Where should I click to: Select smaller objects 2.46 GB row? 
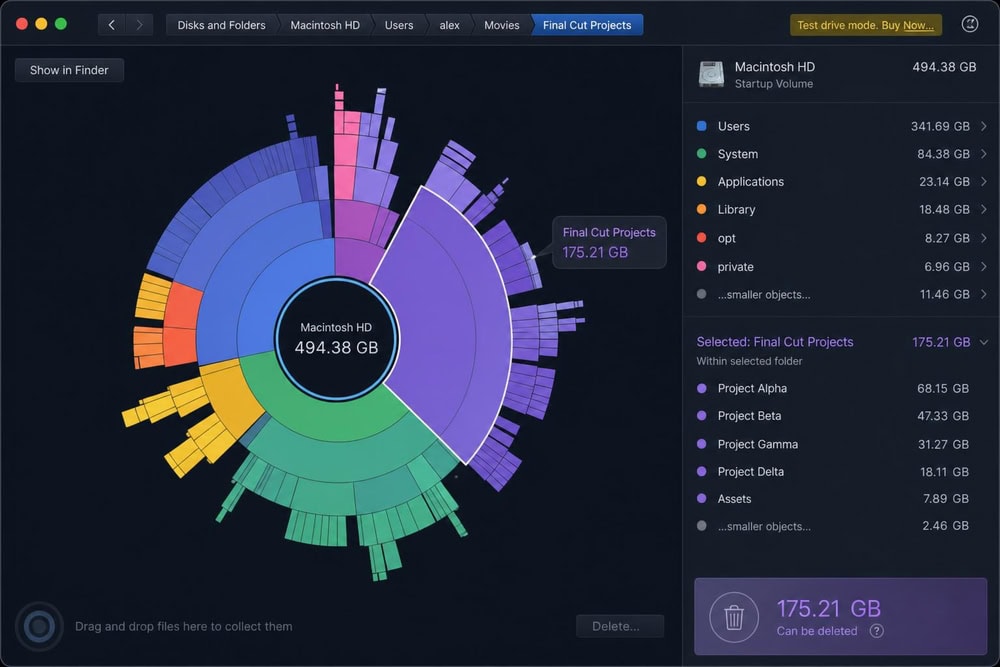[842, 526]
